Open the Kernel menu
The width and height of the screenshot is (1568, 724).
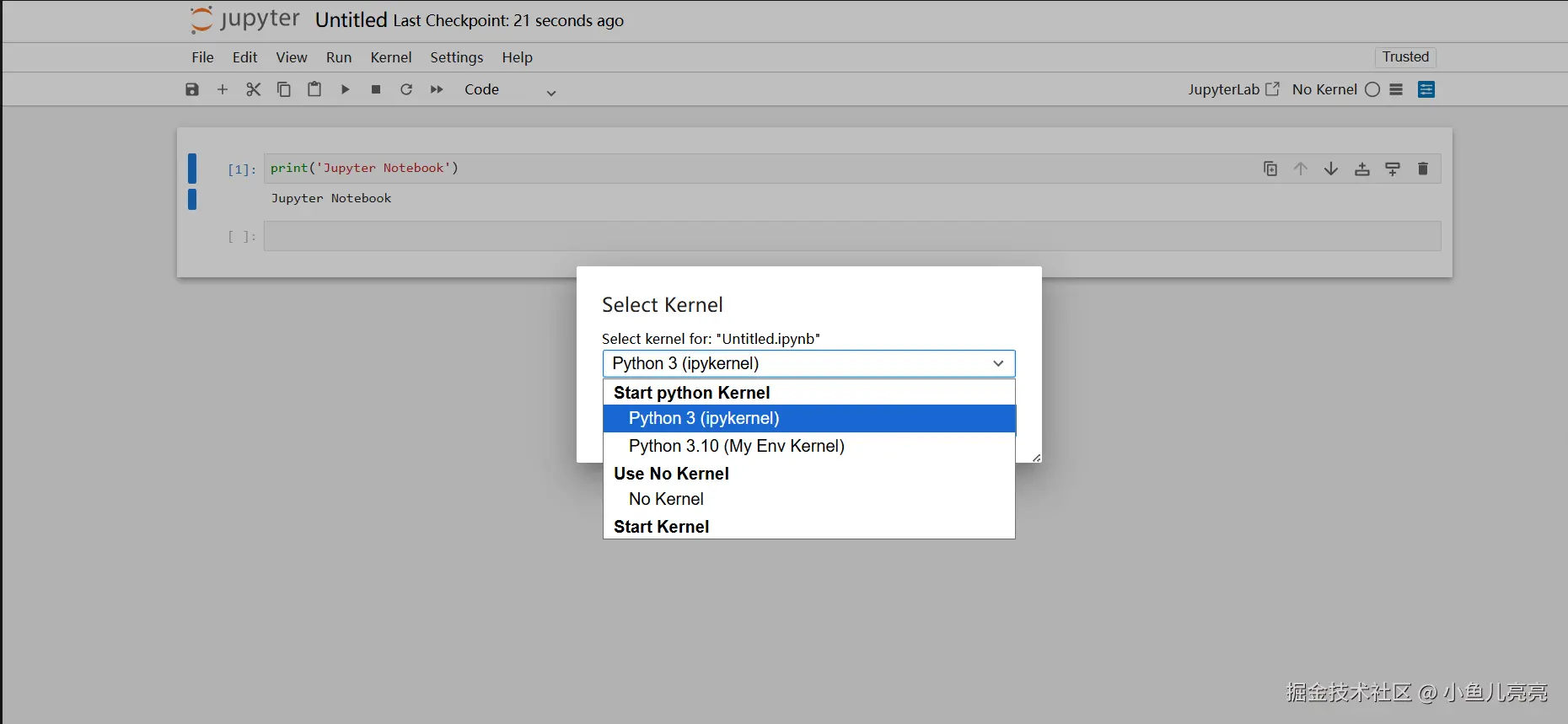coord(391,57)
